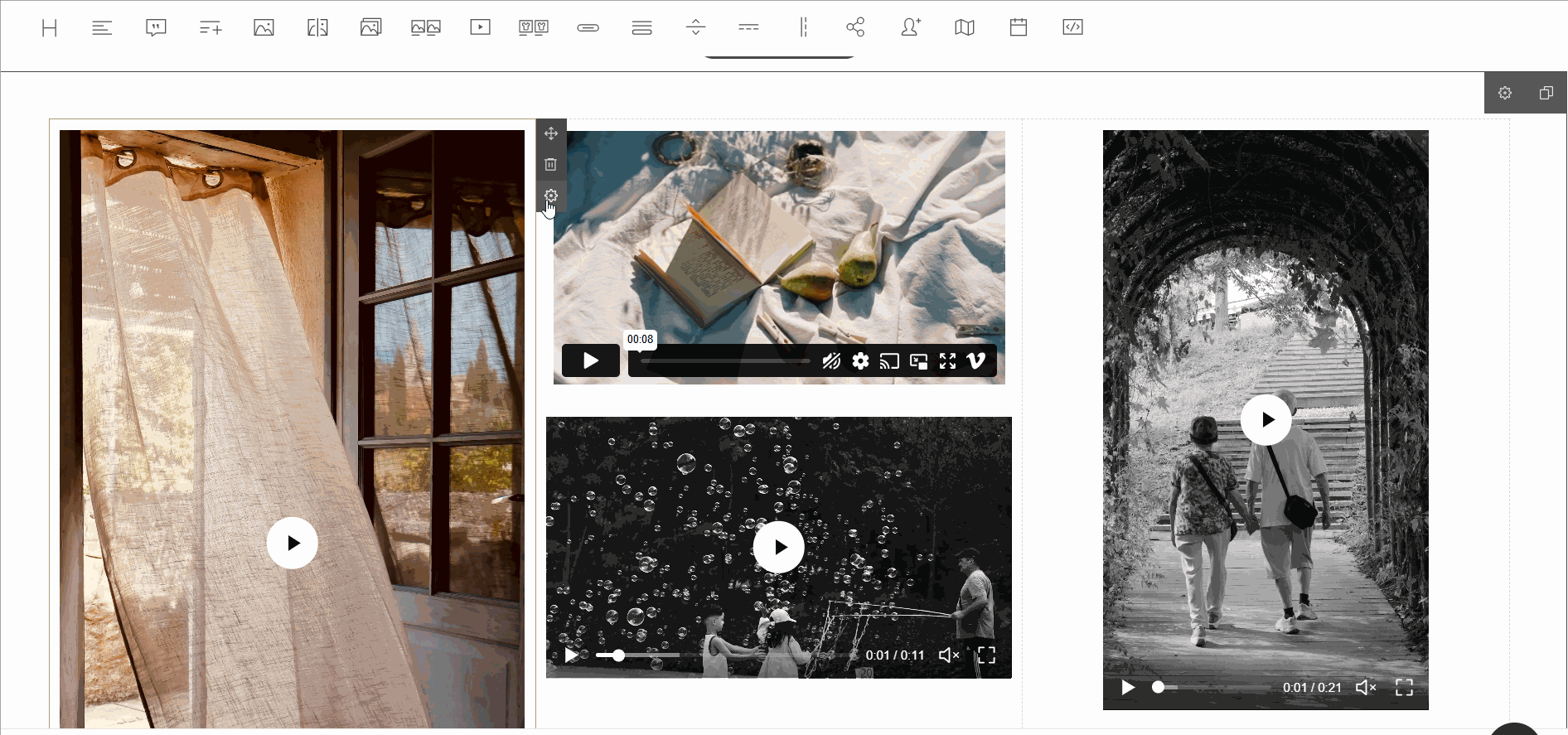Insert a calendar block
The height and width of the screenshot is (735, 1568).
(1019, 27)
